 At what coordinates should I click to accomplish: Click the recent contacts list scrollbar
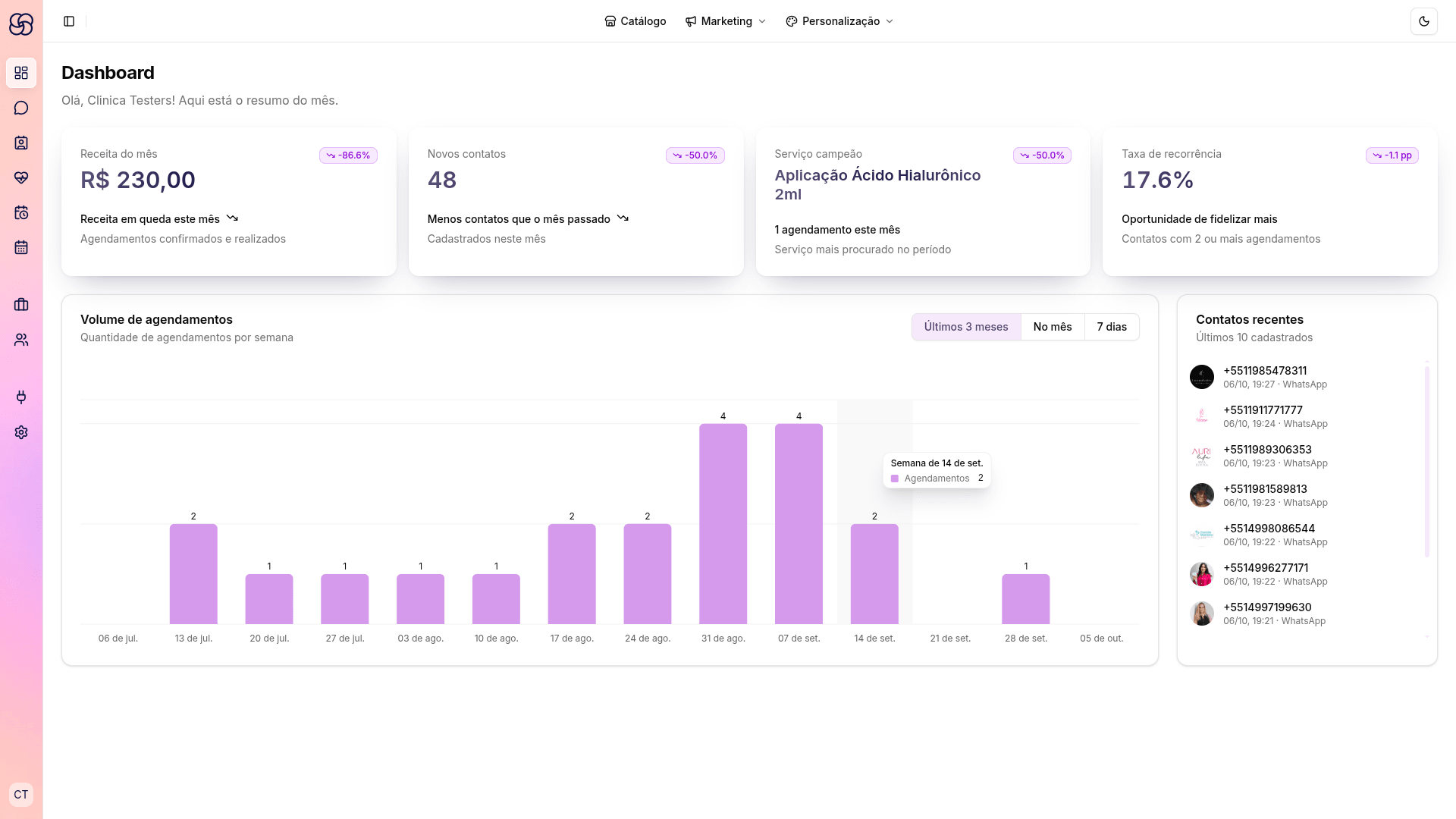1427,462
